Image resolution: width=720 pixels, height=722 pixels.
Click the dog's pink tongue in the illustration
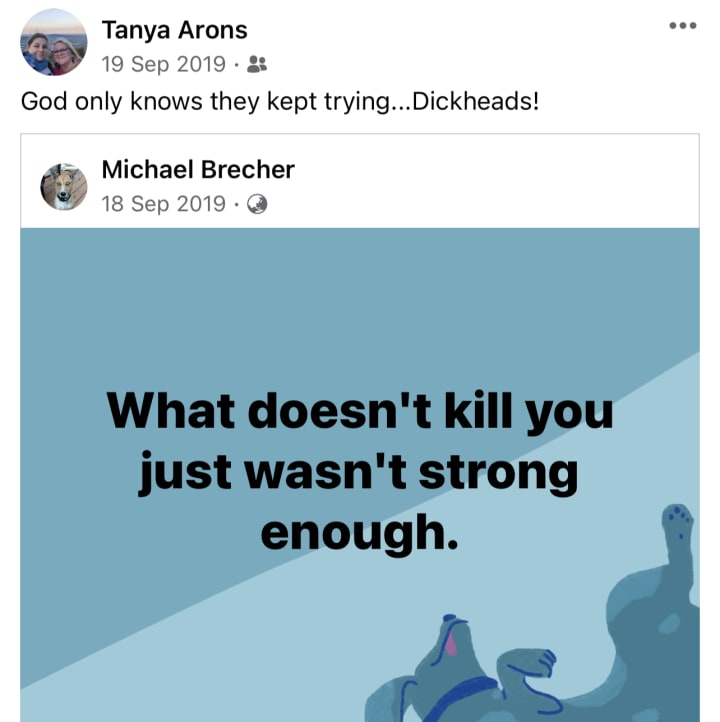(451, 642)
